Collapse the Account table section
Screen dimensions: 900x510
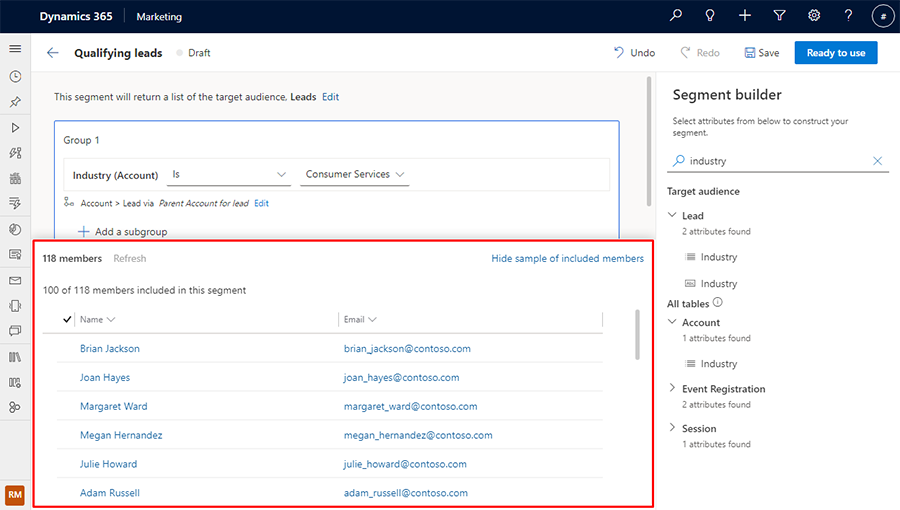(x=672, y=323)
